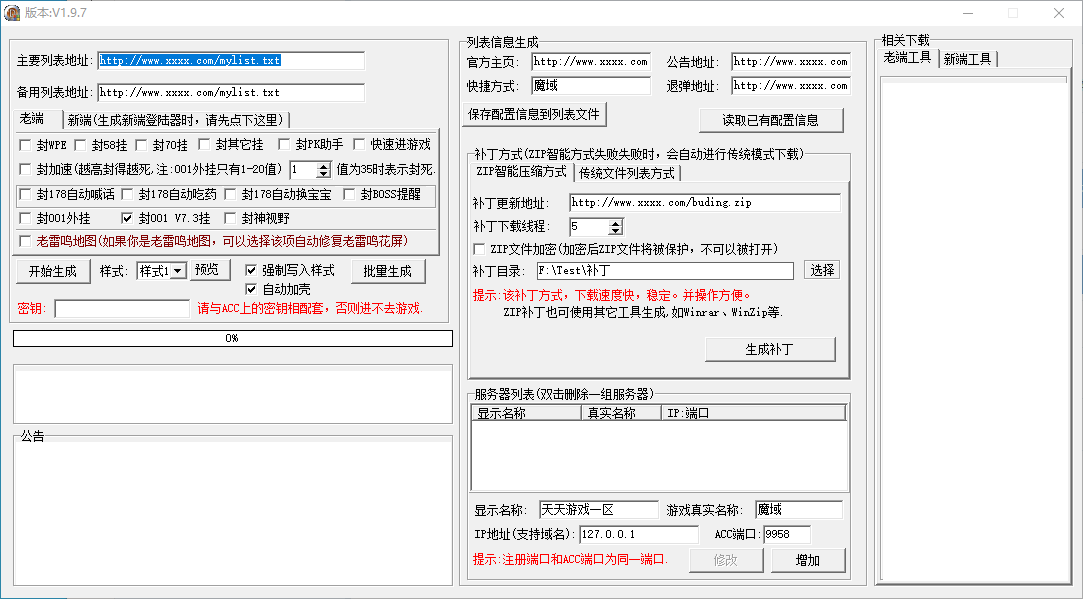The width and height of the screenshot is (1083, 599).
Task: Click the 增加 server button
Action: click(x=808, y=560)
